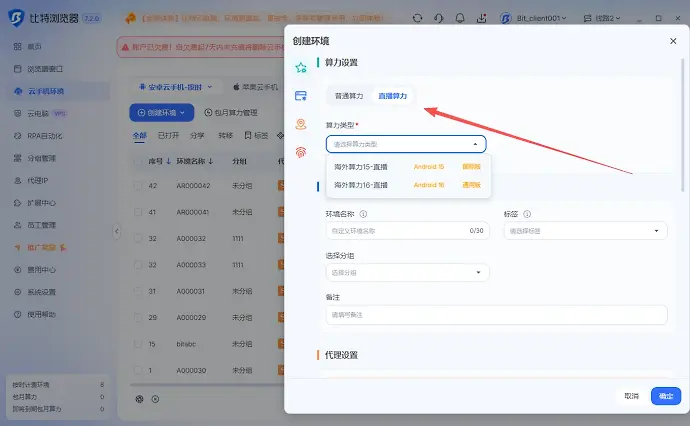Open 使用帮助 in the sidebar
Screen dimensions: 690x426
pyautogui.click(x=35, y=314)
